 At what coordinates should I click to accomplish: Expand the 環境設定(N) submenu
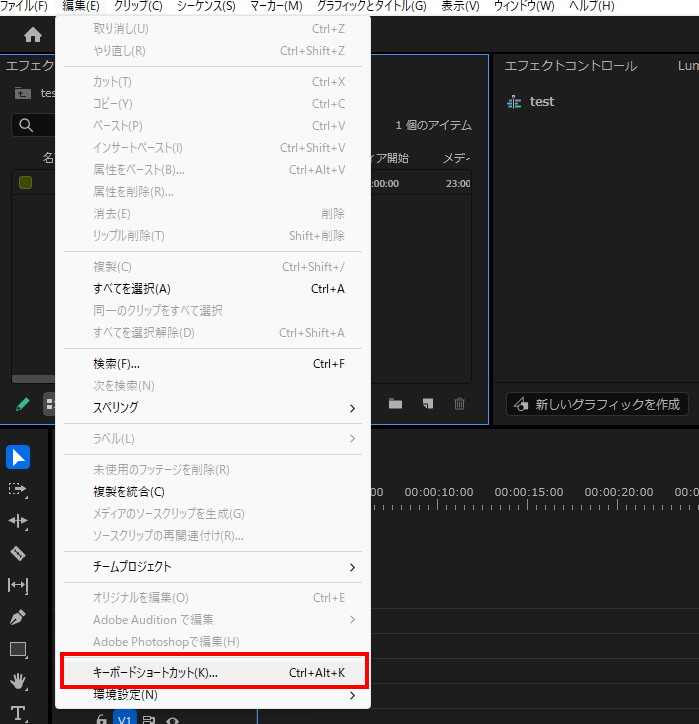click(x=215, y=695)
